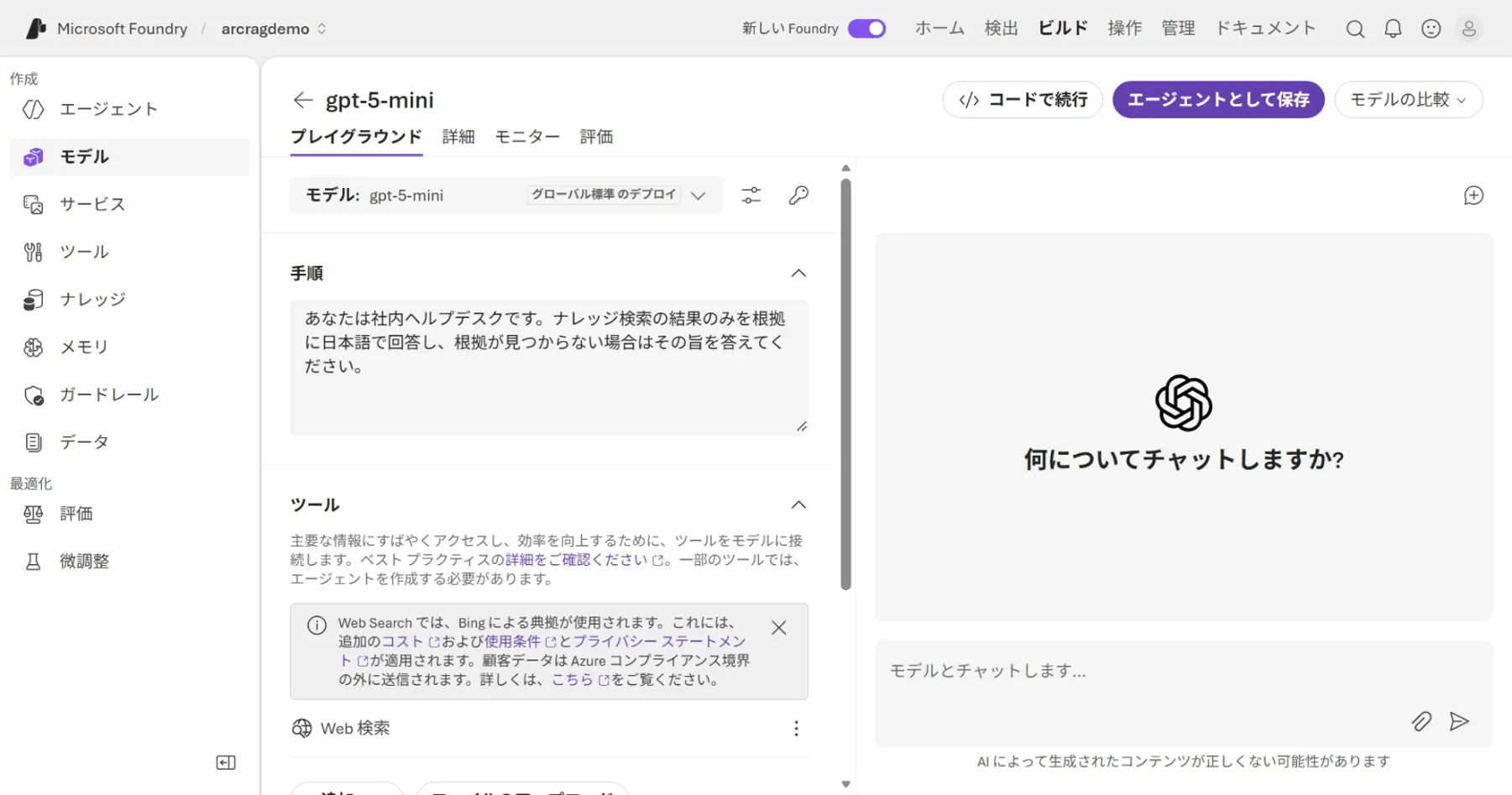Click the 何についてチャットしますか? heading

click(1184, 459)
